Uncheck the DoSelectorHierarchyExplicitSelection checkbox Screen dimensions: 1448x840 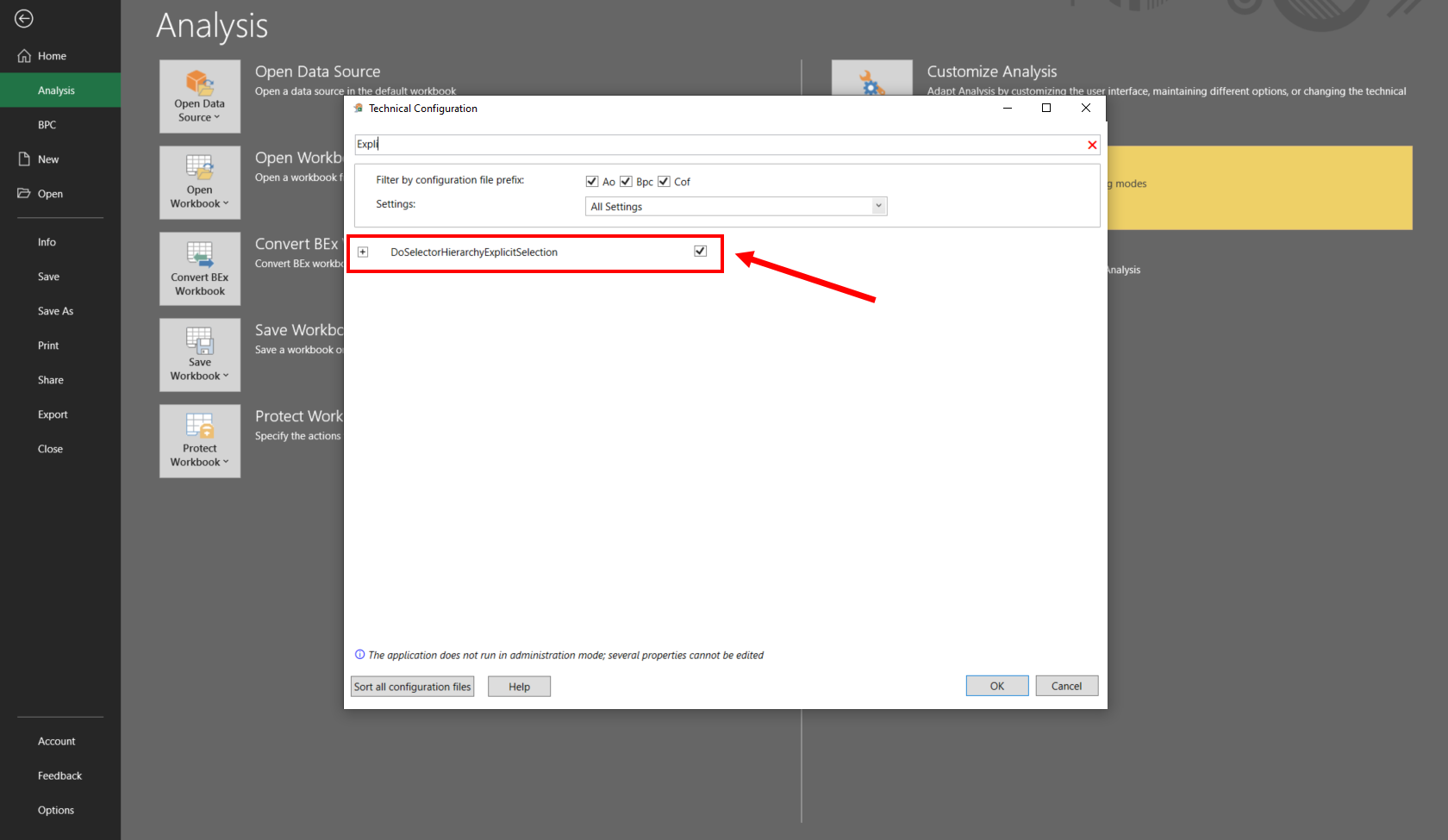coord(700,251)
